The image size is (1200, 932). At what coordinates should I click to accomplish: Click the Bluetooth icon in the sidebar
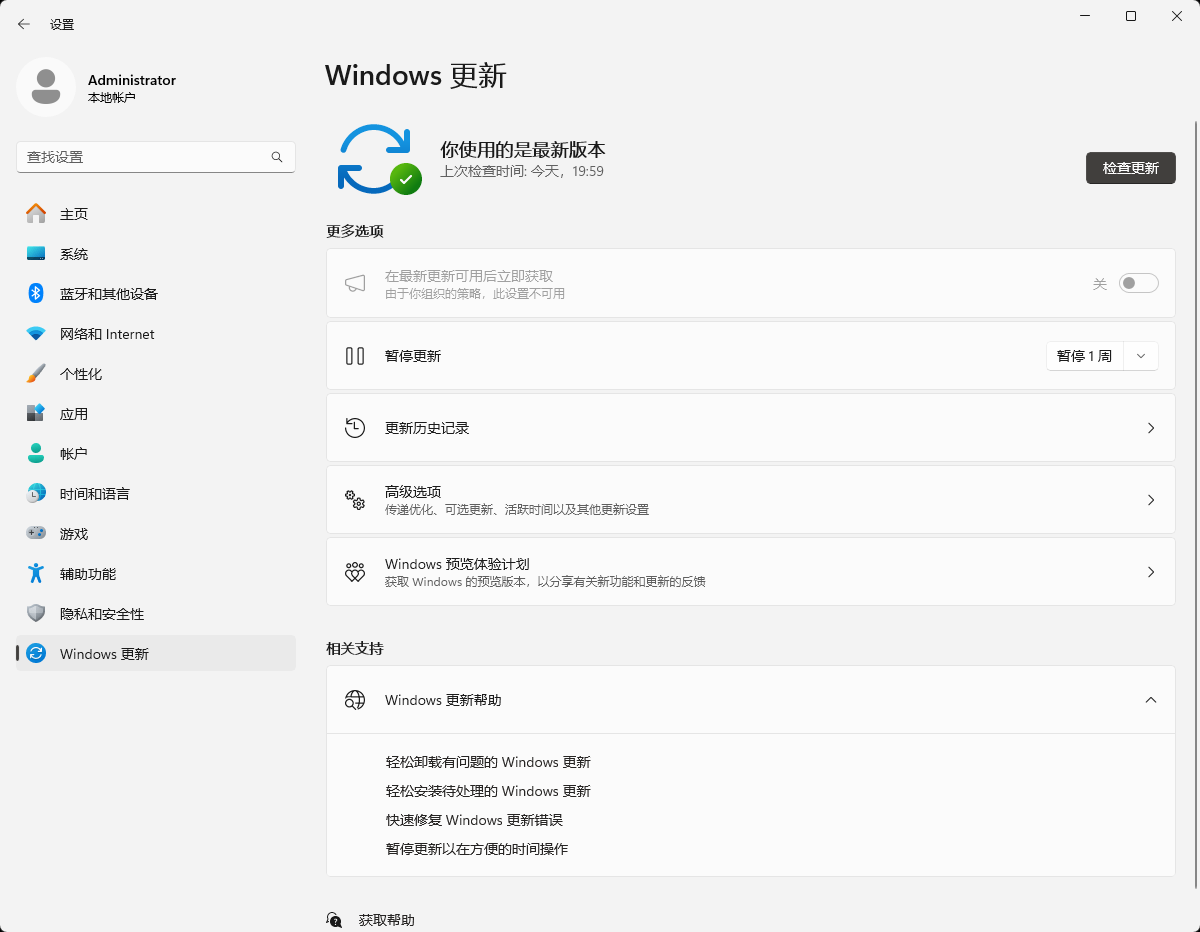[x=36, y=294]
